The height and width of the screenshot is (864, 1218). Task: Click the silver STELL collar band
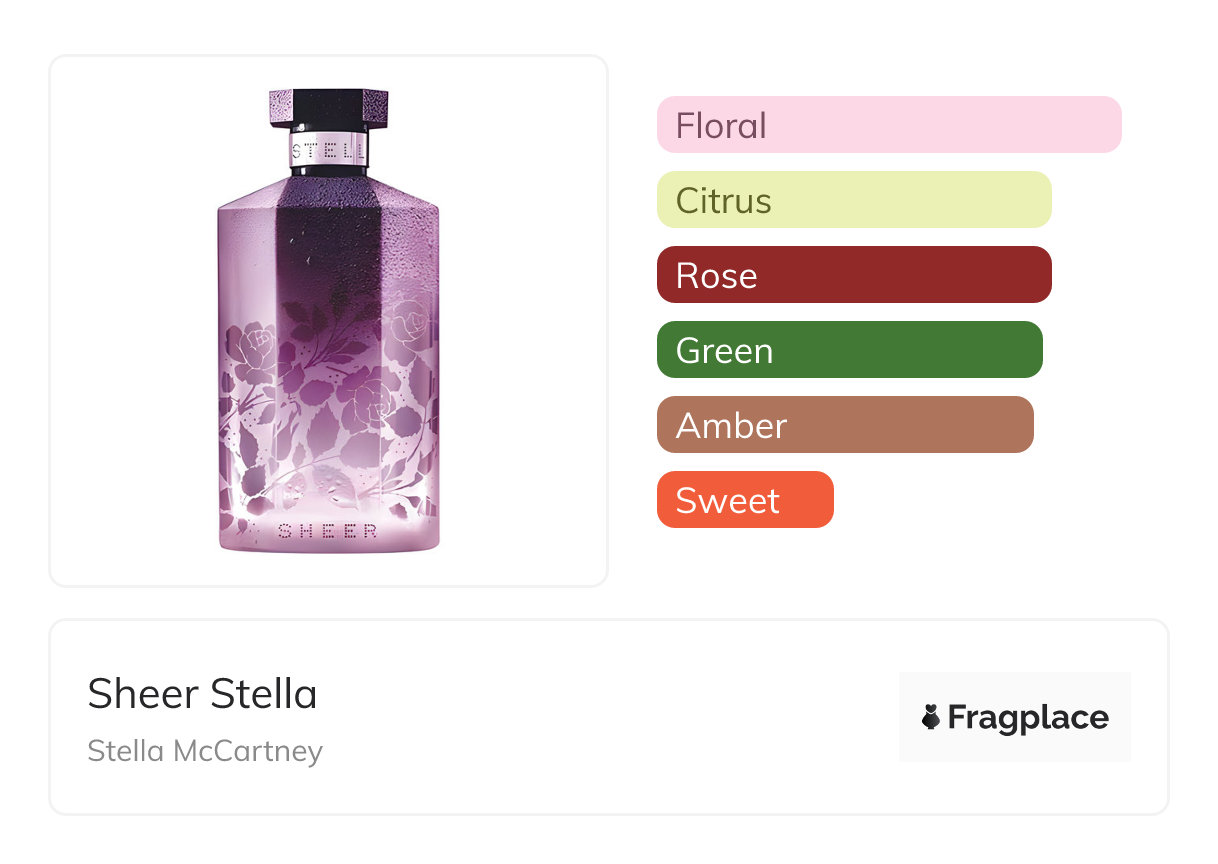tap(328, 151)
